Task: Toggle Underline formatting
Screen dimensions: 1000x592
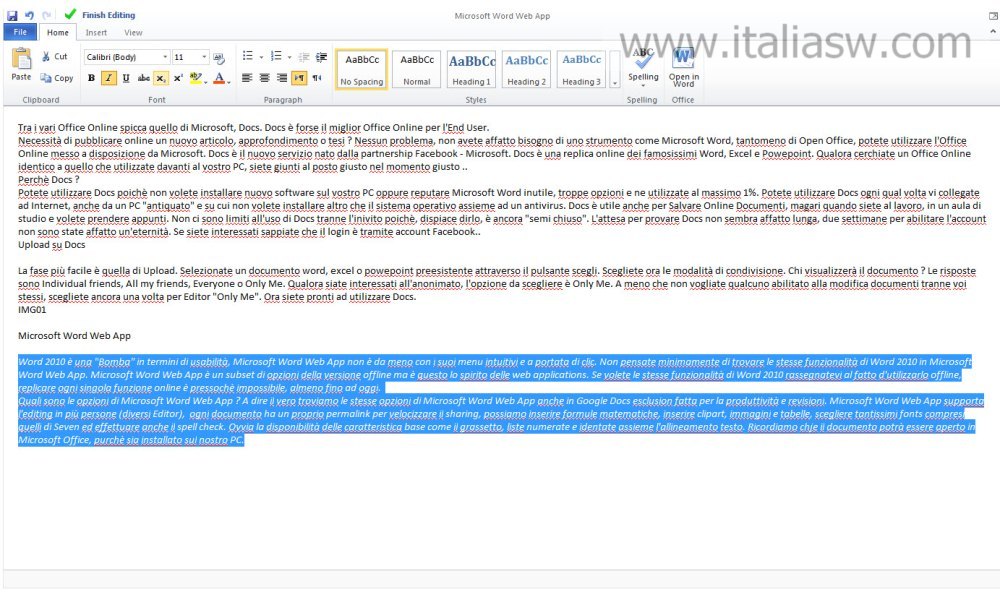Action: point(126,78)
